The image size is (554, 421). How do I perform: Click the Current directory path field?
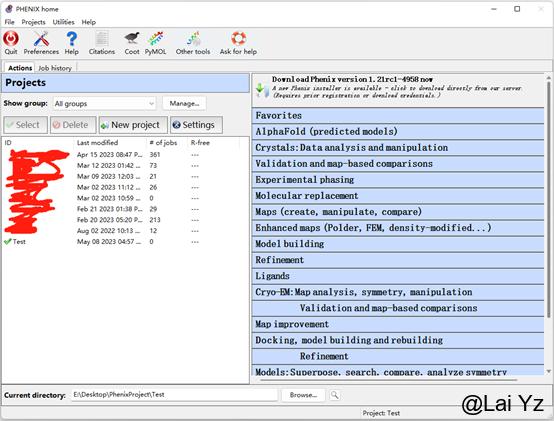[x=175, y=395]
